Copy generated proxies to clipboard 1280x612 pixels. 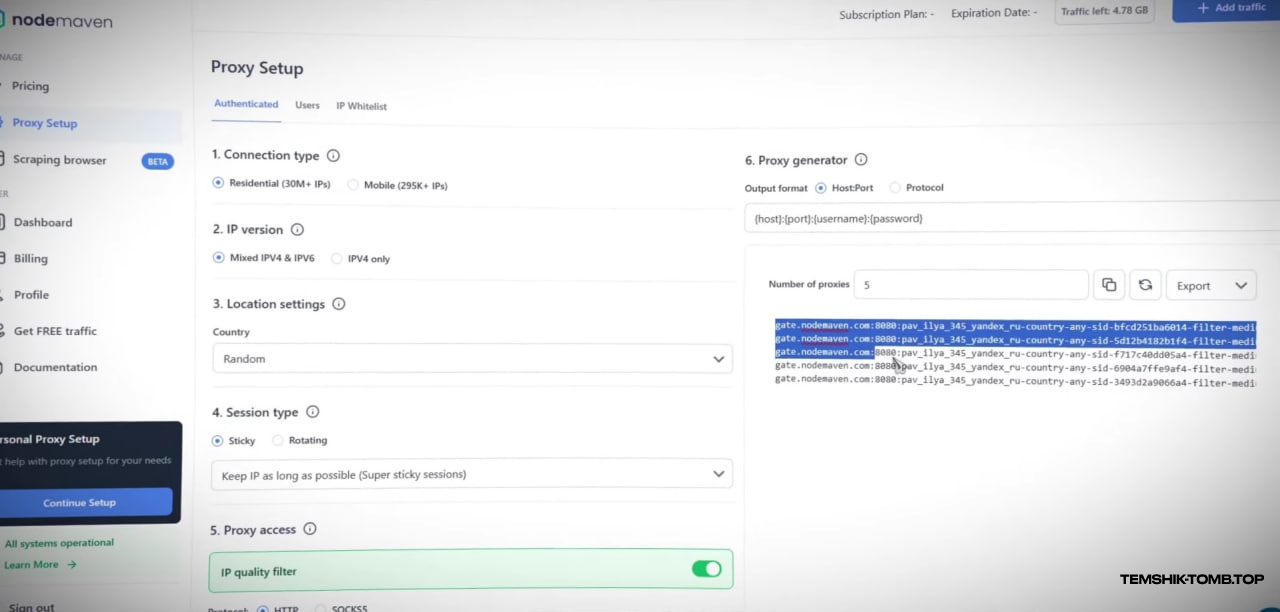(1109, 285)
